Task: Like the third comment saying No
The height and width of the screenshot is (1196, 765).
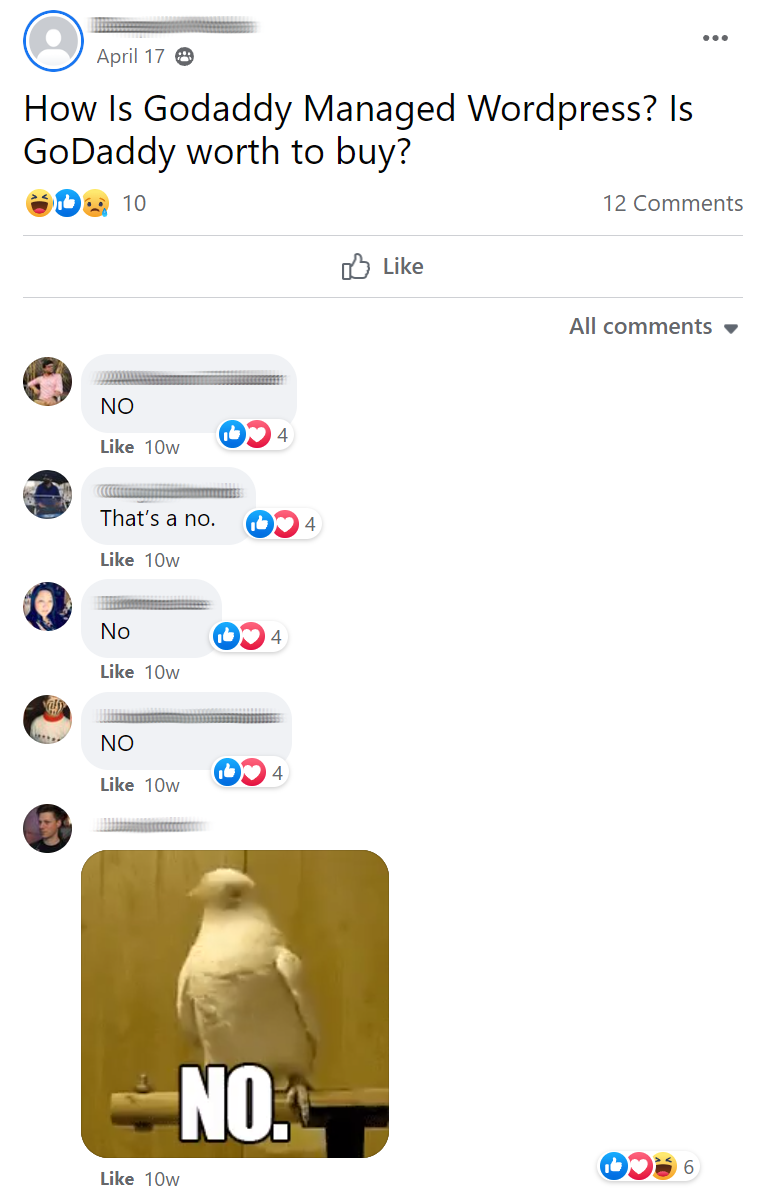Action: [x=117, y=672]
